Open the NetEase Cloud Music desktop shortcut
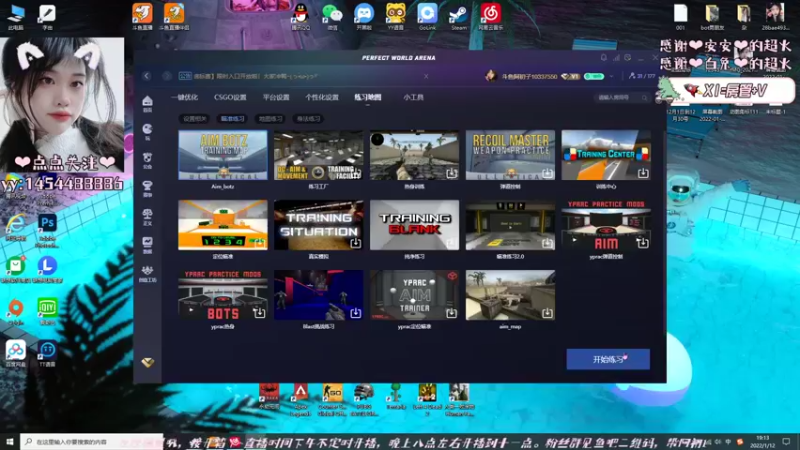Screen dimensions: 800x450 [x=490, y=16]
